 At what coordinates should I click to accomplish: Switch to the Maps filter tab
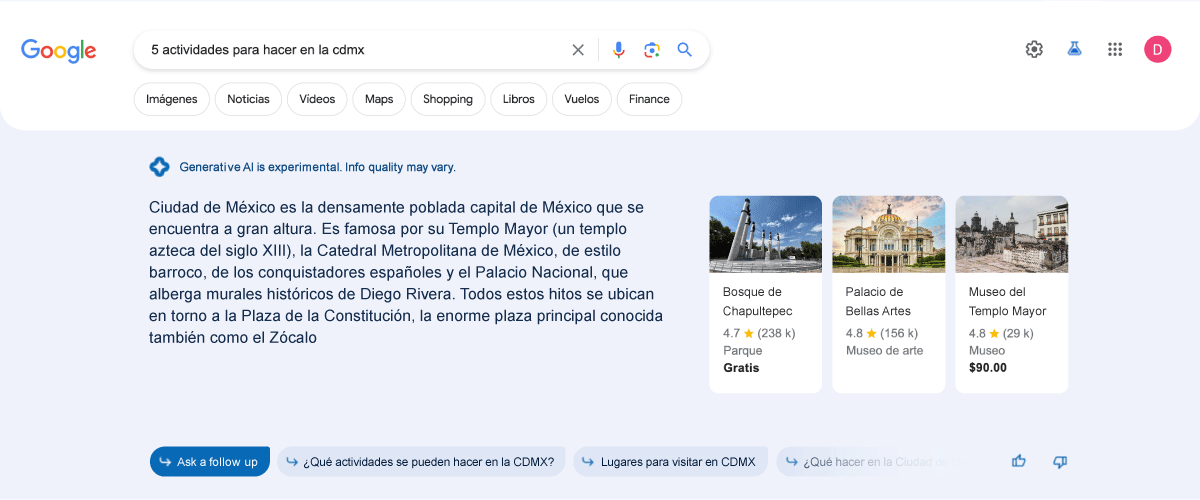click(x=379, y=99)
